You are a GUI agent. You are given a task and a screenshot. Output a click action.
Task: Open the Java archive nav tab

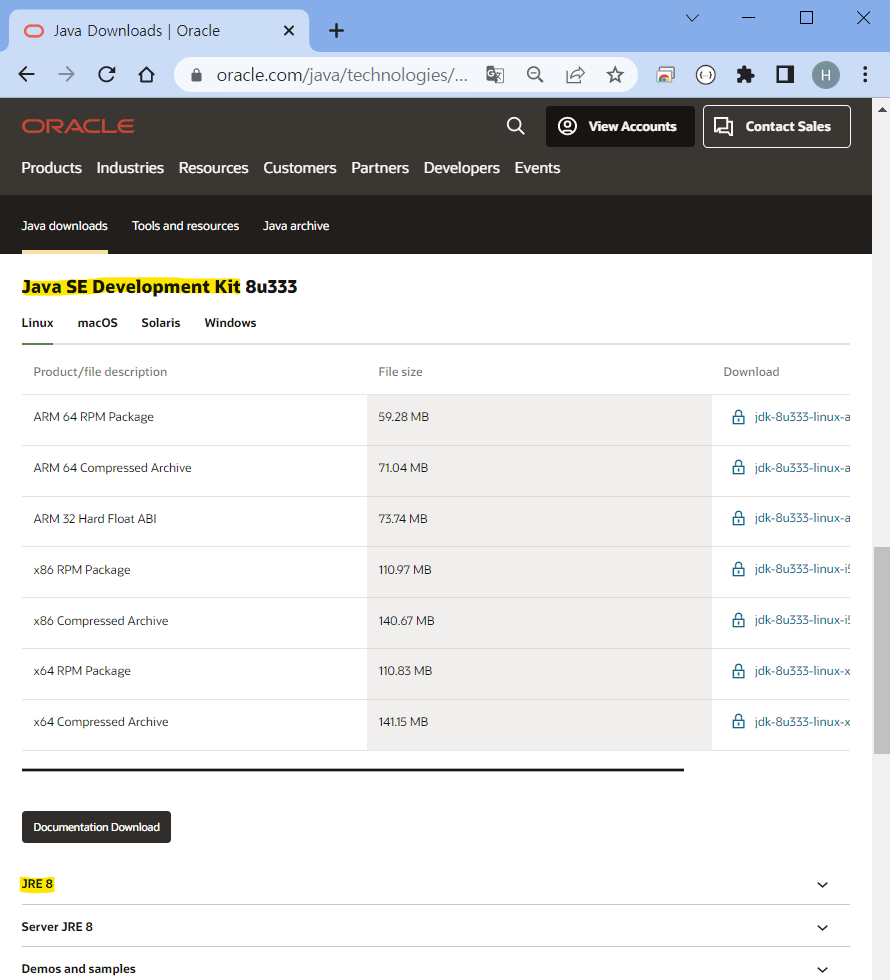pos(296,226)
